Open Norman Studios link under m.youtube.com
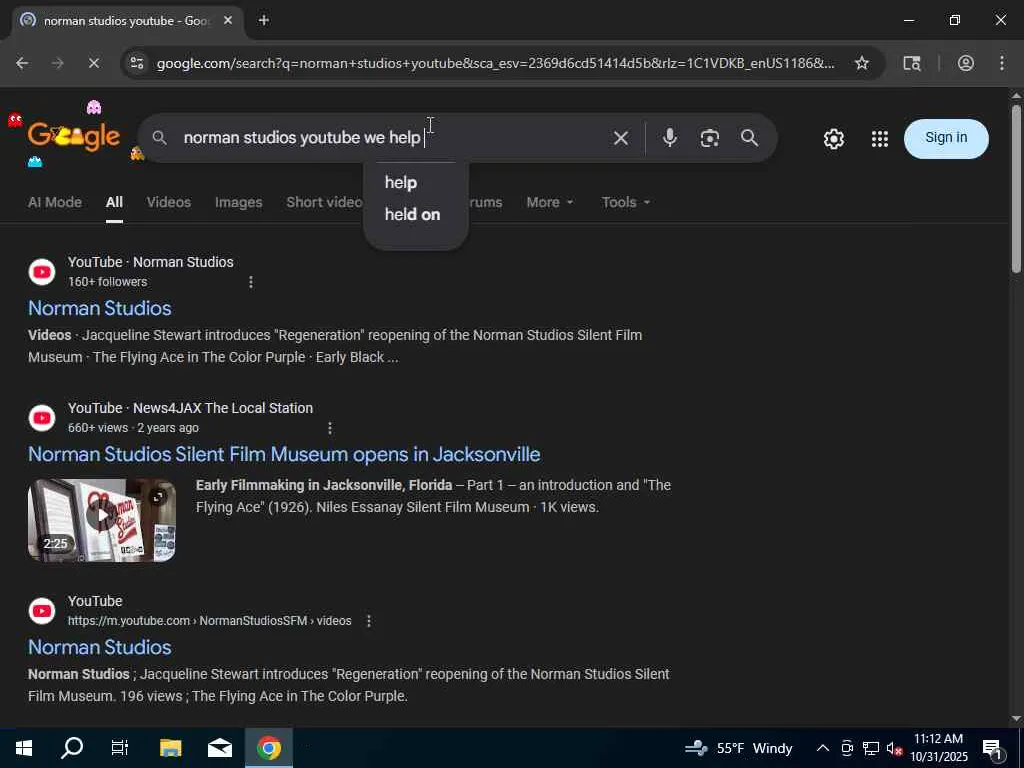Screen dimensions: 1024x768 click(100, 647)
